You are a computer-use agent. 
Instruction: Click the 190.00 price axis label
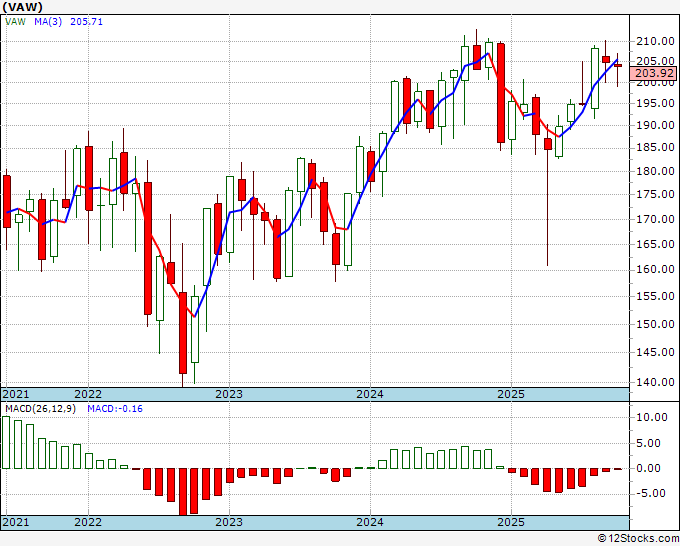[x=655, y=125]
